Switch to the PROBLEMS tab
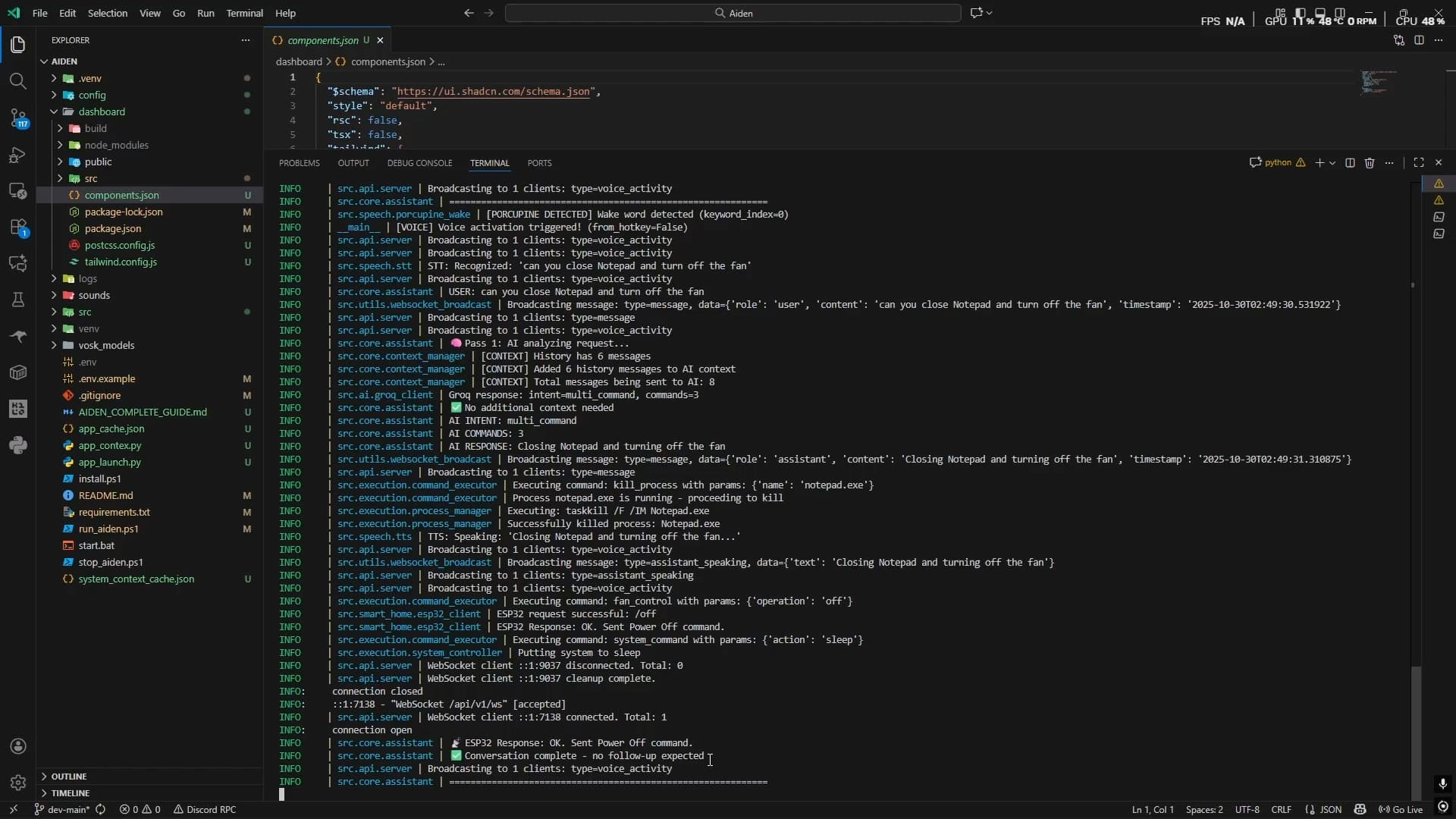This screenshot has height=819, width=1456. [x=299, y=163]
